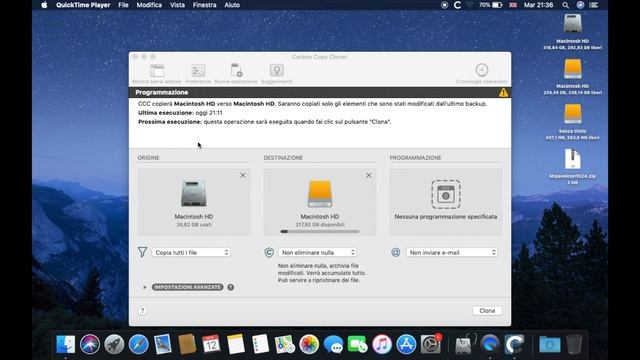
Task: Clear the Destinazione disk with its X button
Action: point(369,175)
